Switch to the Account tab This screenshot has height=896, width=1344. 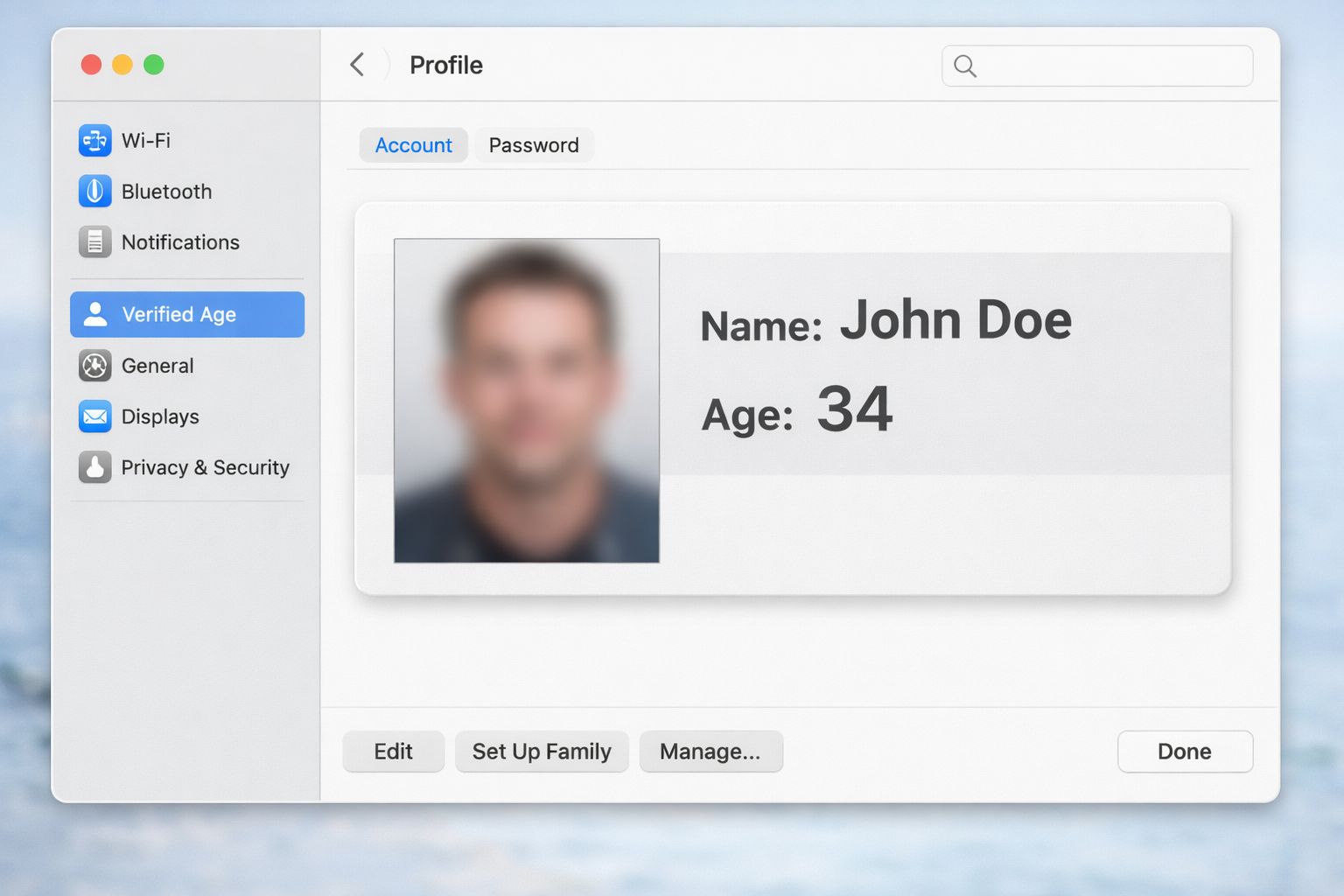[413, 145]
